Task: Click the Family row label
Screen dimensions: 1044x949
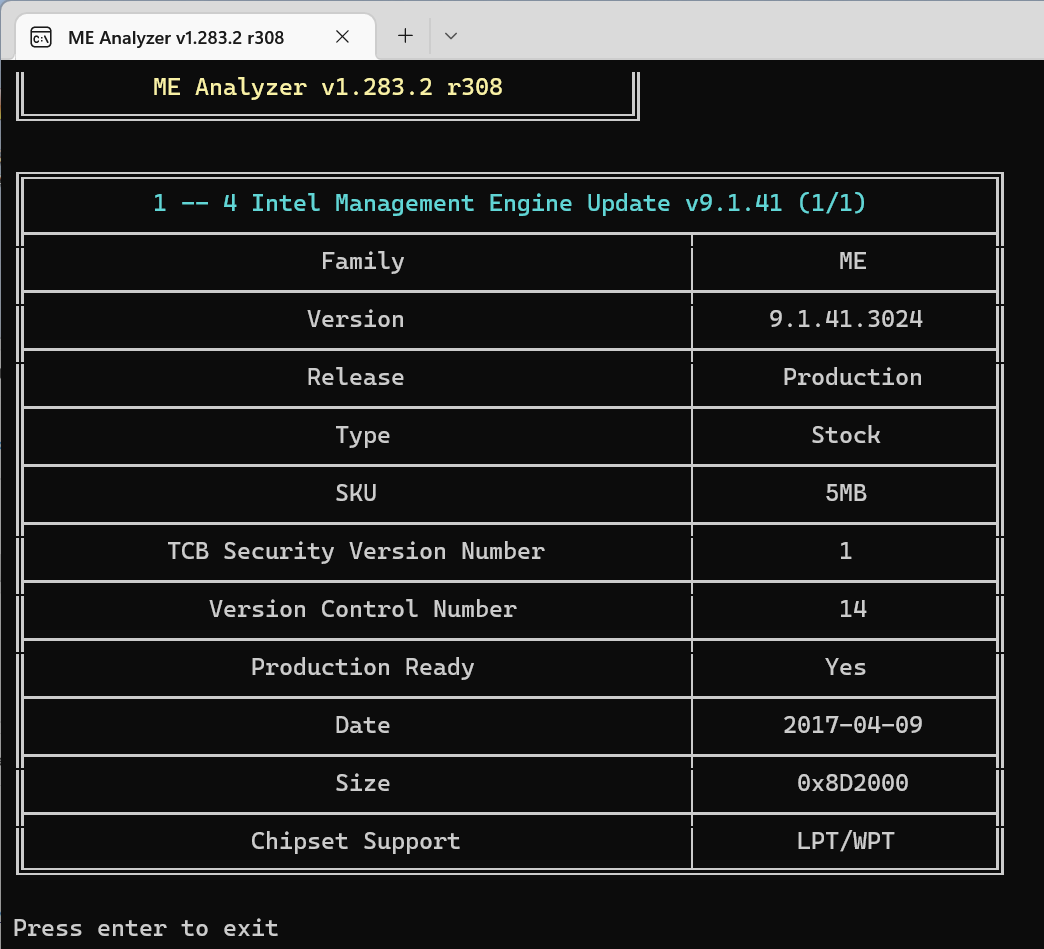Action: [x=362, y=261]
